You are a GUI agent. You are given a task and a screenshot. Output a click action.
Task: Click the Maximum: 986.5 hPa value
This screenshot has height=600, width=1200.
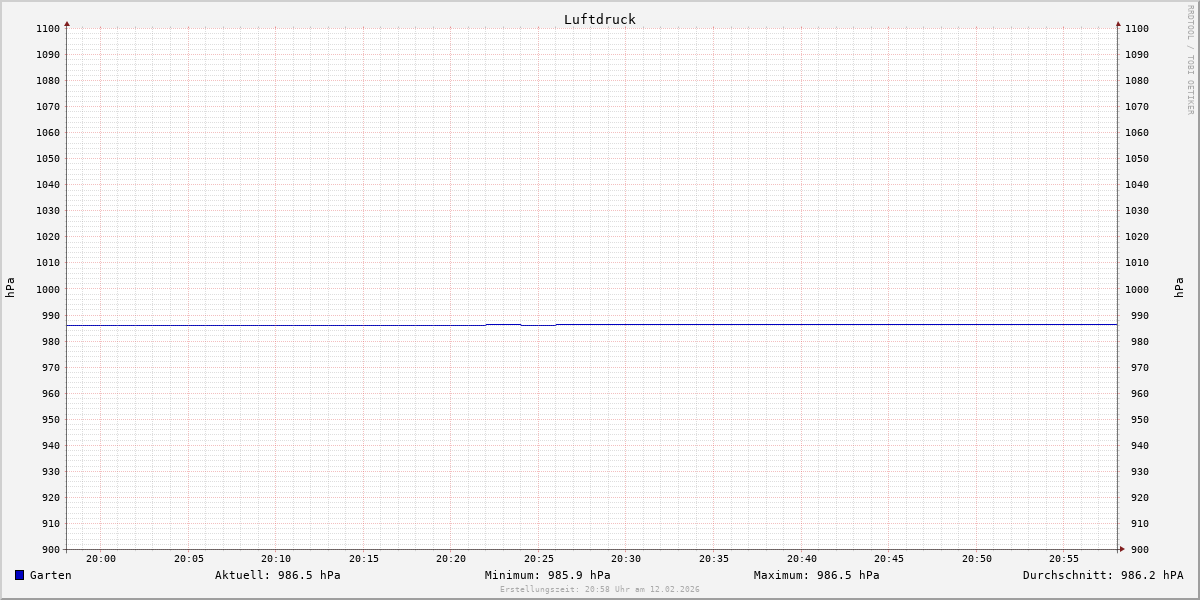(x=816, y=575)
